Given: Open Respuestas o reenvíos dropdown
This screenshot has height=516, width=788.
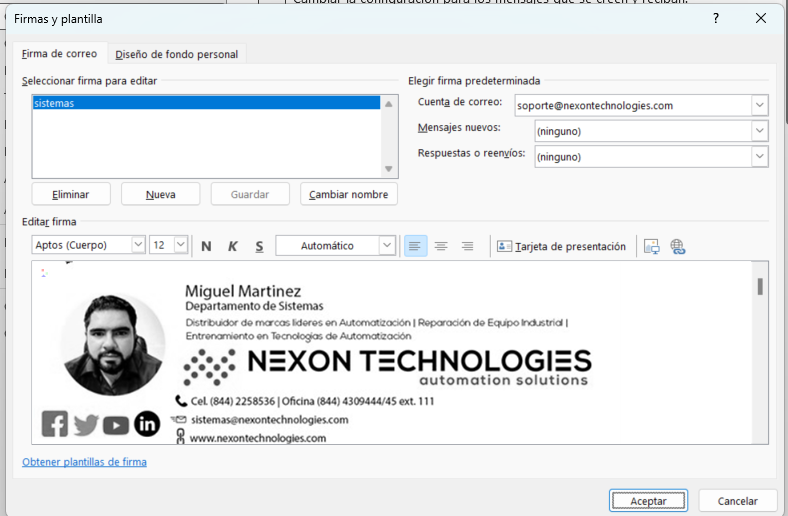Looking at the screenshot, I should [x=759, y=157].
